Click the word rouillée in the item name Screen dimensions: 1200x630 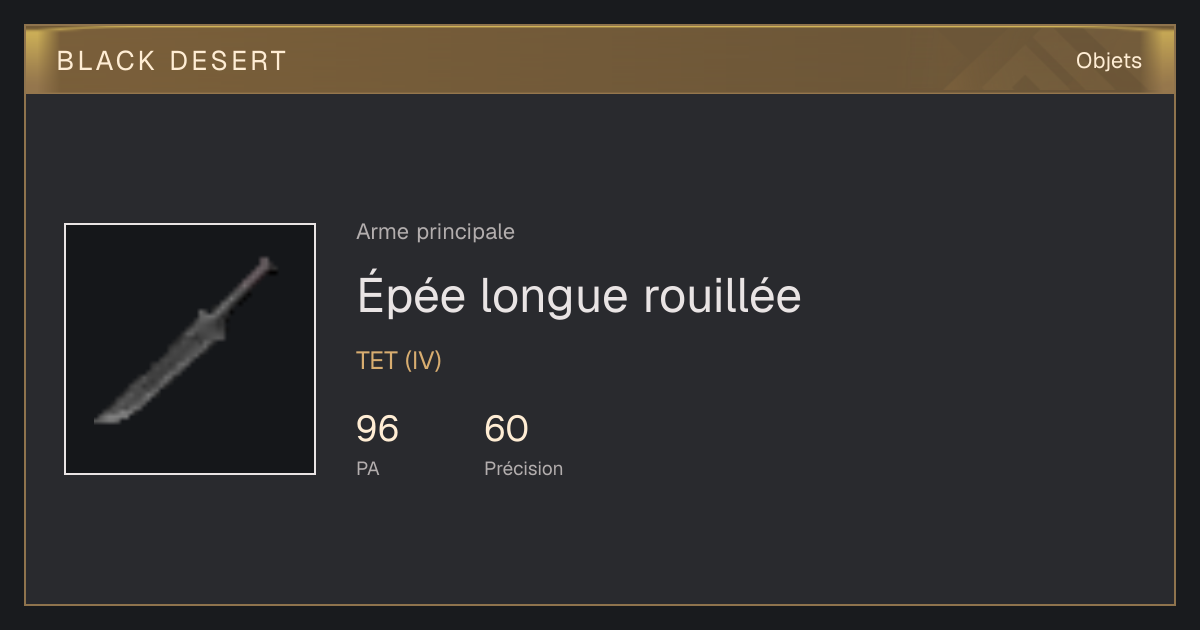coord(721,296)
